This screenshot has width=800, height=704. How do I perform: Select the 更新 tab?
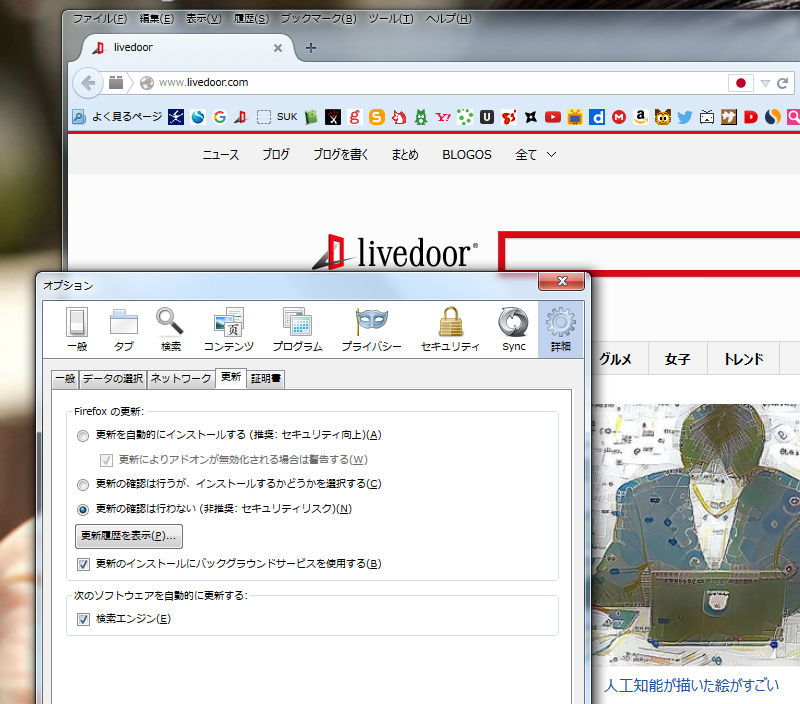pyautogui.click(x=231, y=378)
